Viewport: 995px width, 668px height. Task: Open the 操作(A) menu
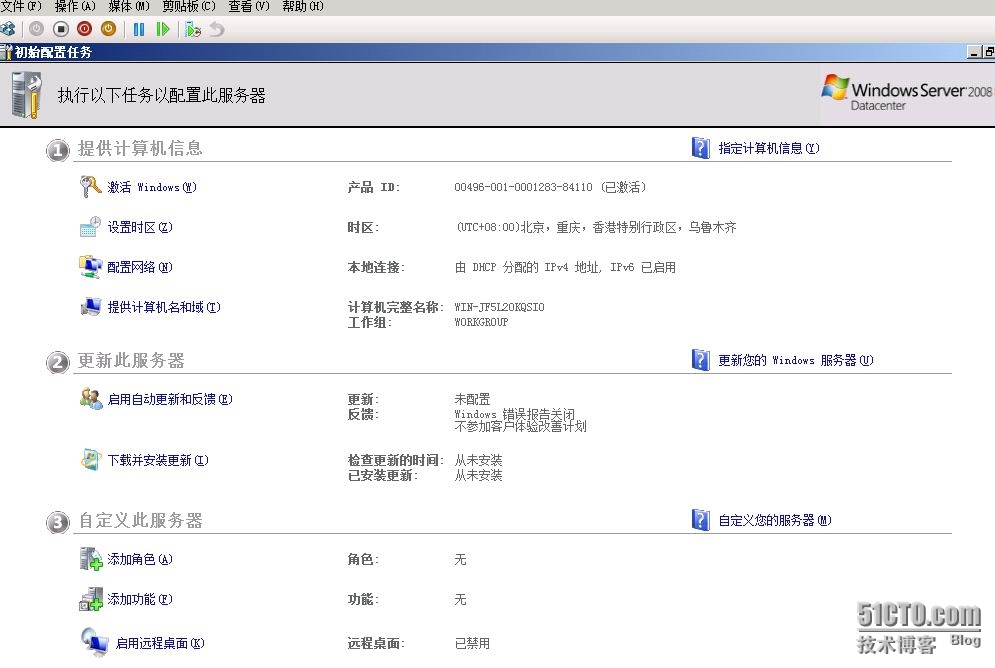click(x=75, y=6)
